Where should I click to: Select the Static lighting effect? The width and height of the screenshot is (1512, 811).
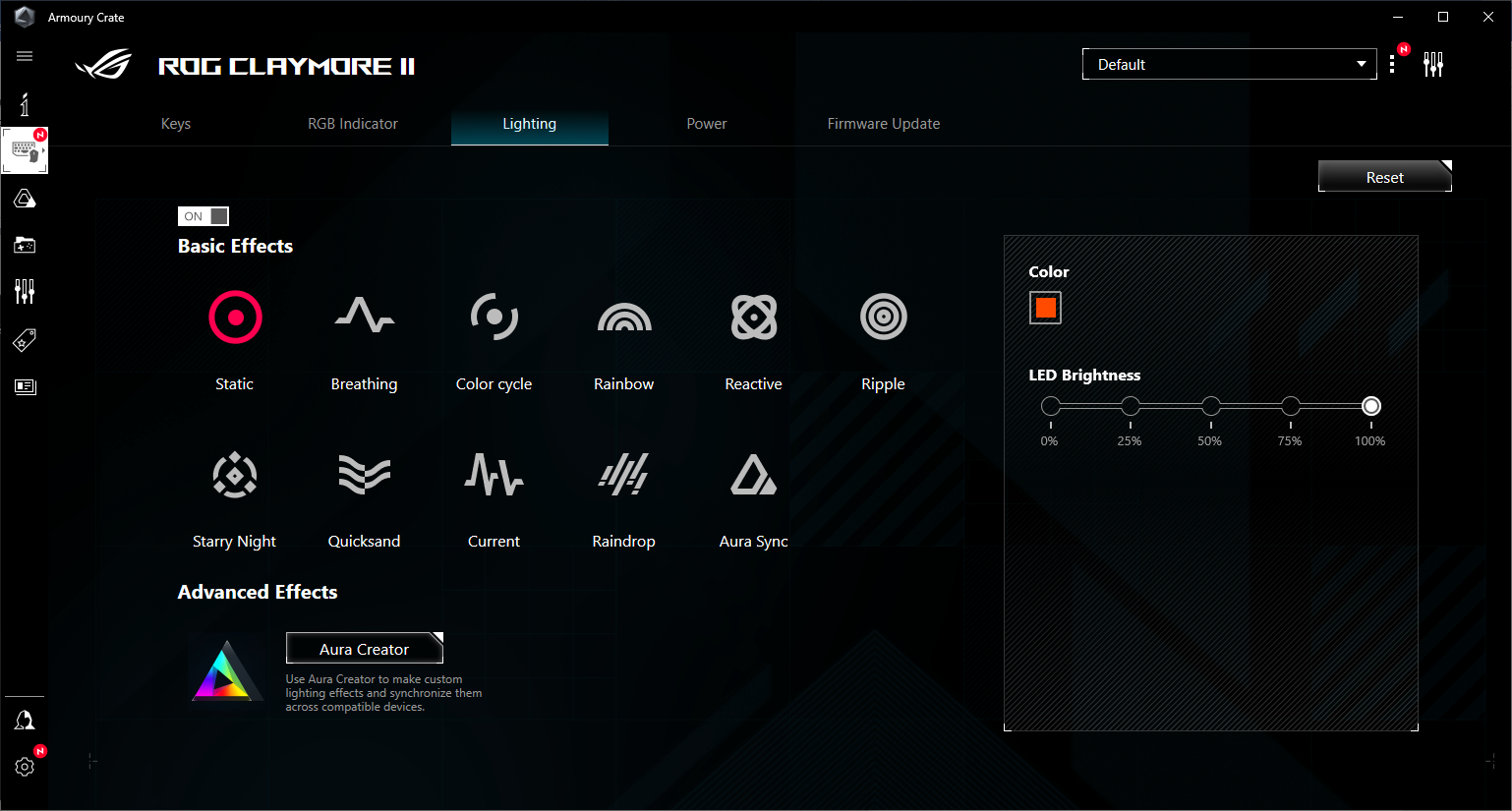click(235, 318)
